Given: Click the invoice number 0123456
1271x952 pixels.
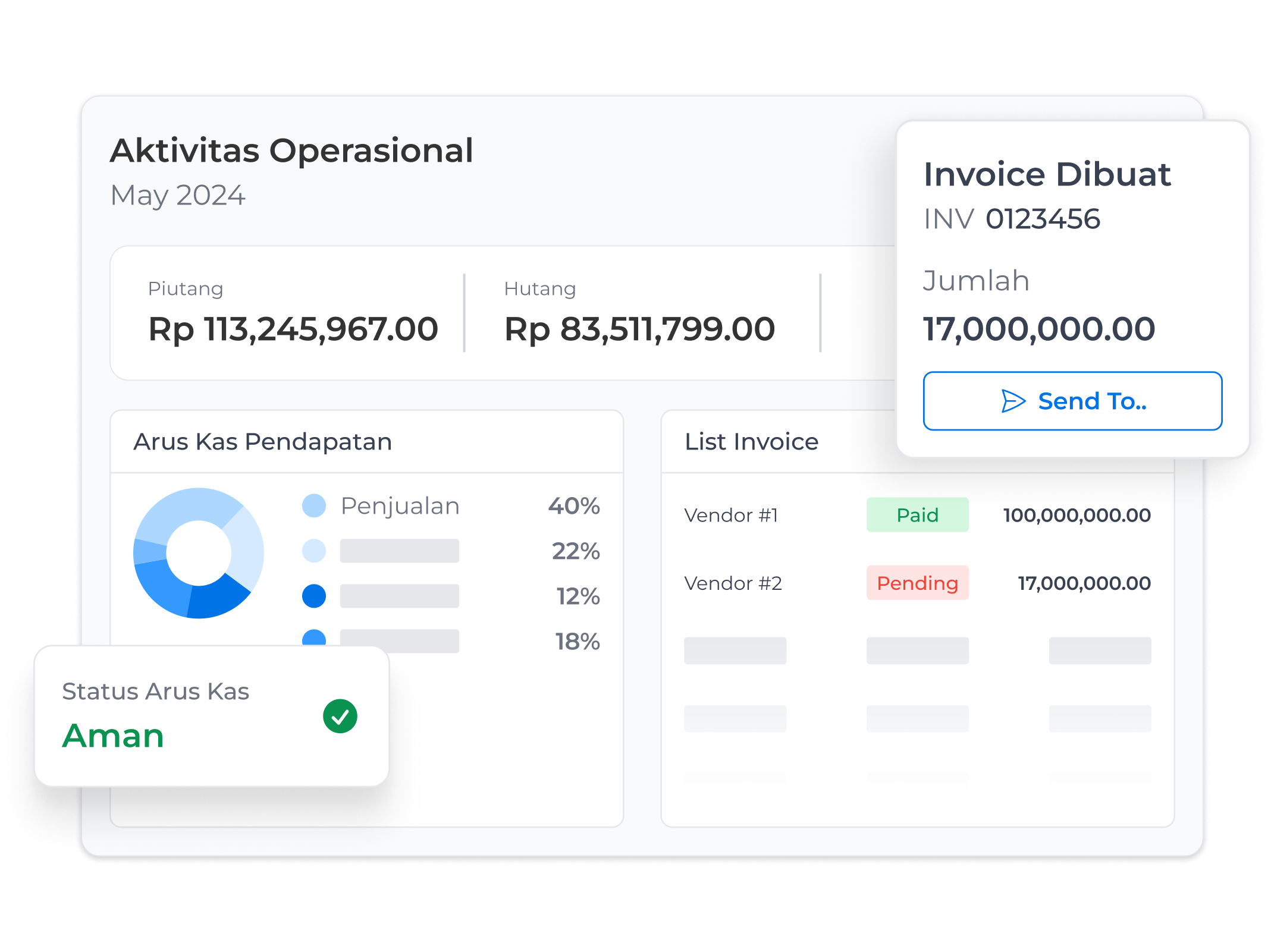Looking at the screenshot, I should coord(1042,219).
